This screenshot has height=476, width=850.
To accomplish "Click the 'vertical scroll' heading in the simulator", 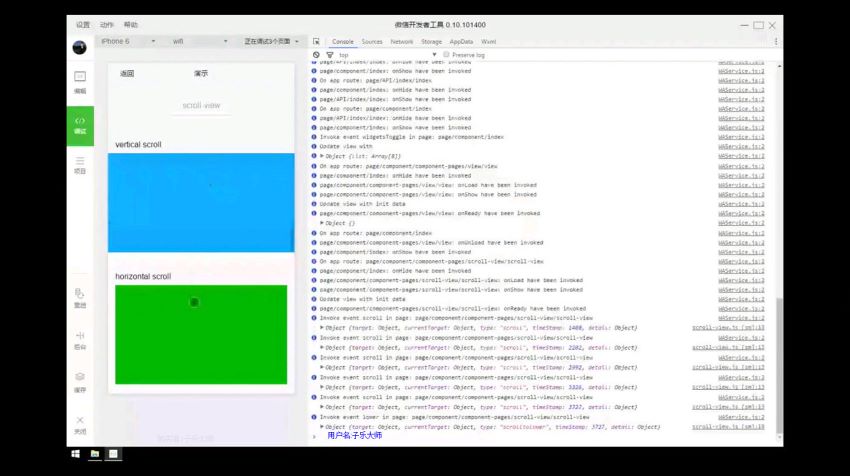I will (x=138, y=145).
